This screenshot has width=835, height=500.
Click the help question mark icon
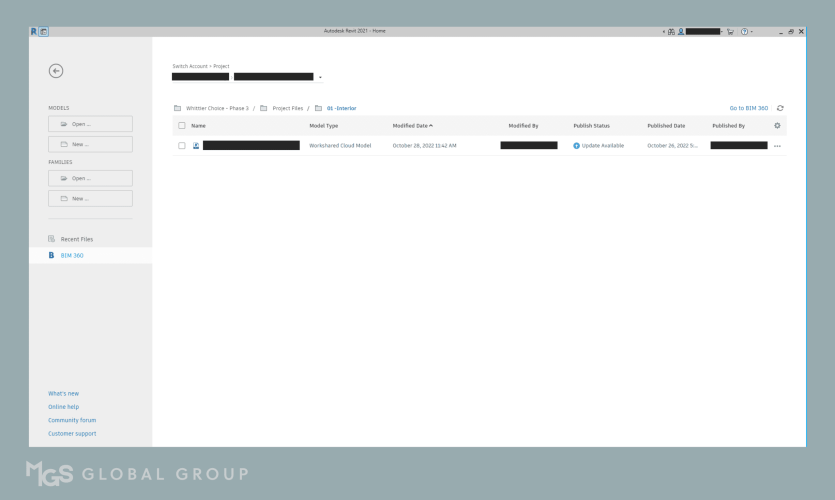click(745, 31)
